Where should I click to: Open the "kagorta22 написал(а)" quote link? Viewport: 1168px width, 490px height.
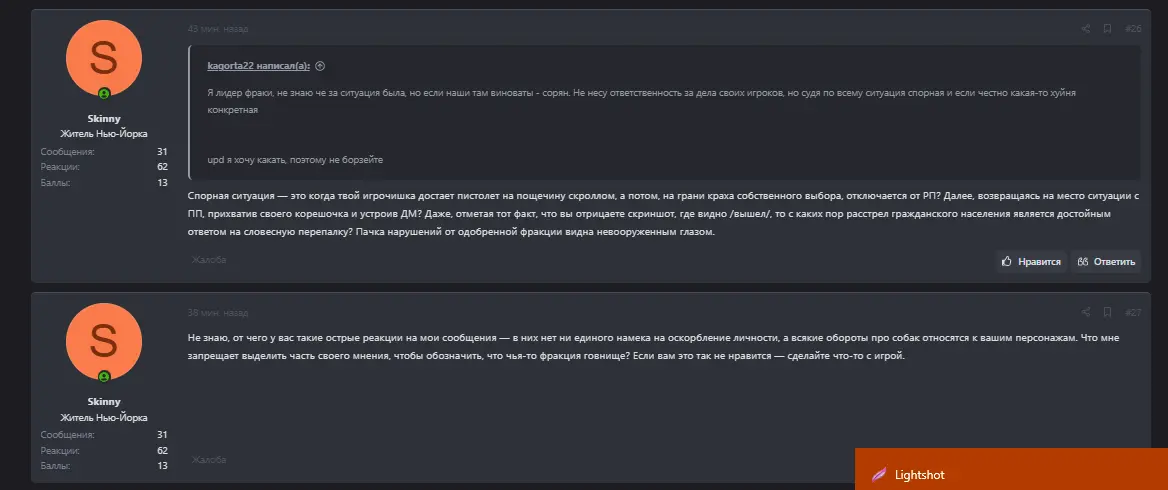click(x=258, y=66)
